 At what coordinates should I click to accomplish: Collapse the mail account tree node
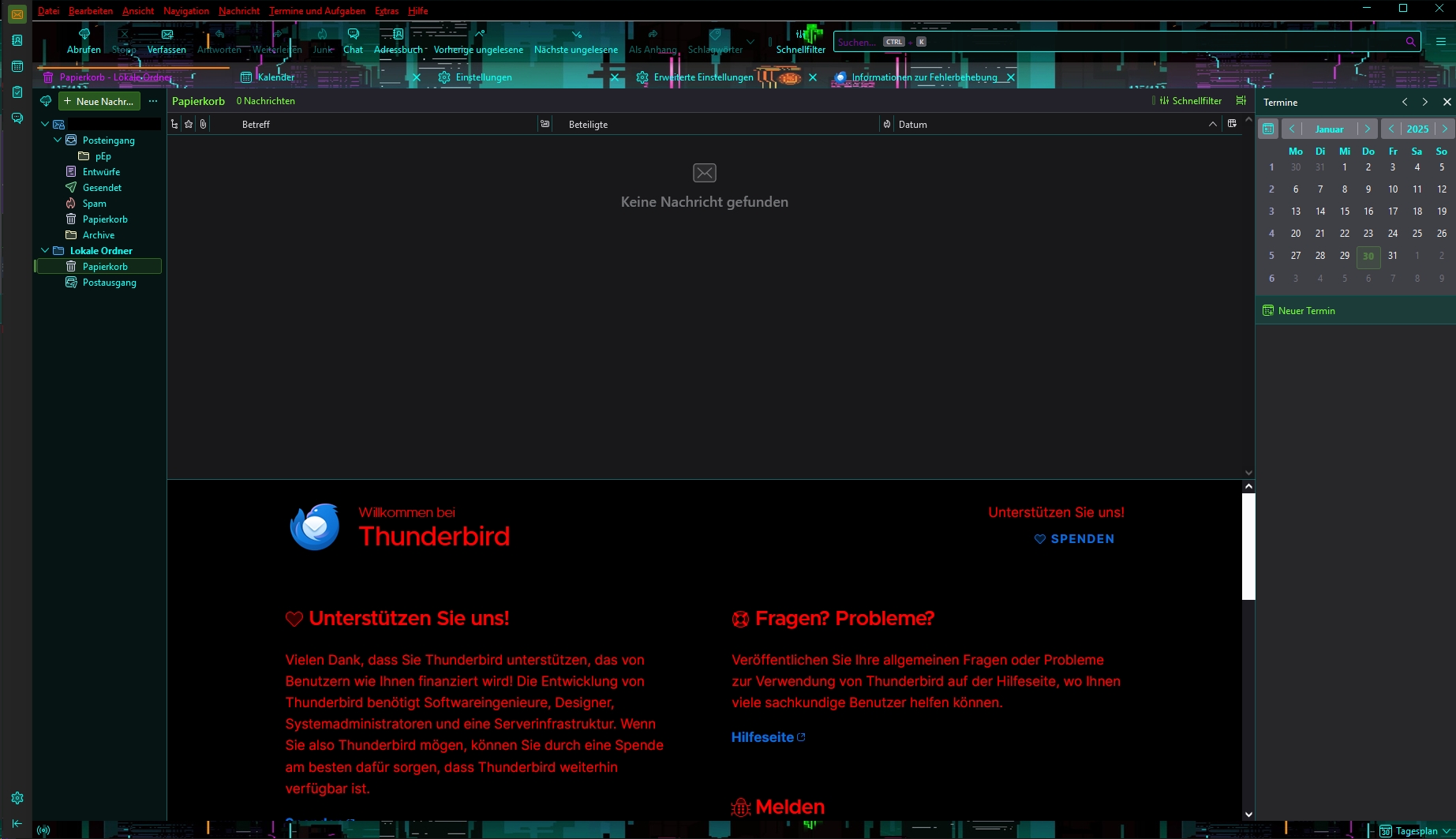45,124
